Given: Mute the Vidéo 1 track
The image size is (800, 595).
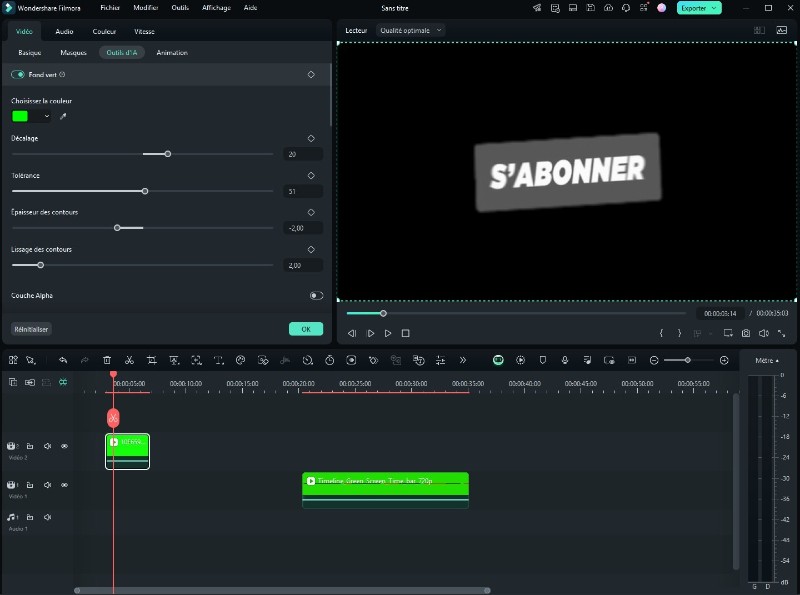Looking at the screenshot, I should pos(47,485).
